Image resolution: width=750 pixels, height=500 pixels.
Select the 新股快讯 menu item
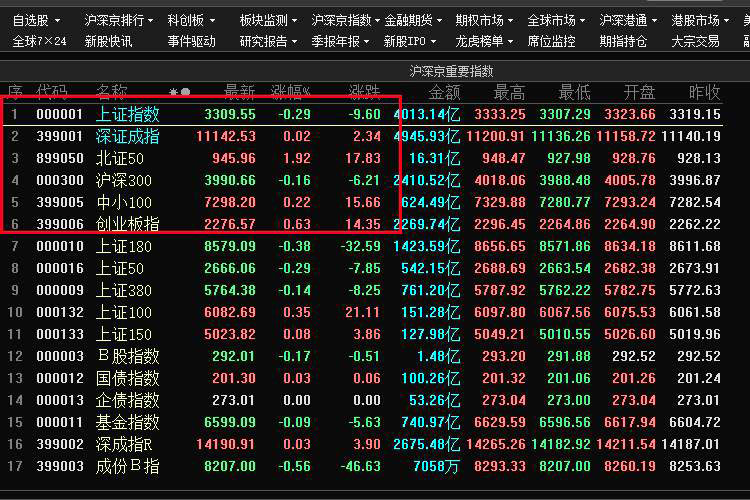(108, 42)
